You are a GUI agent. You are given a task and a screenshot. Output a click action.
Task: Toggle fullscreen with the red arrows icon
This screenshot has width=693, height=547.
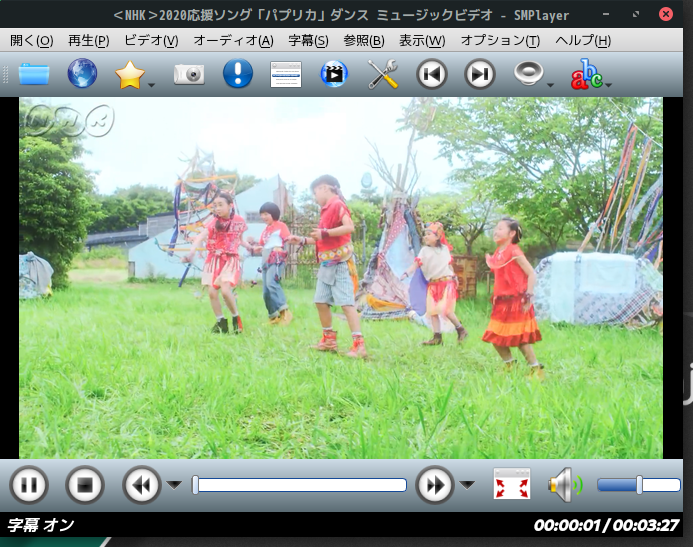coord(512,484)
